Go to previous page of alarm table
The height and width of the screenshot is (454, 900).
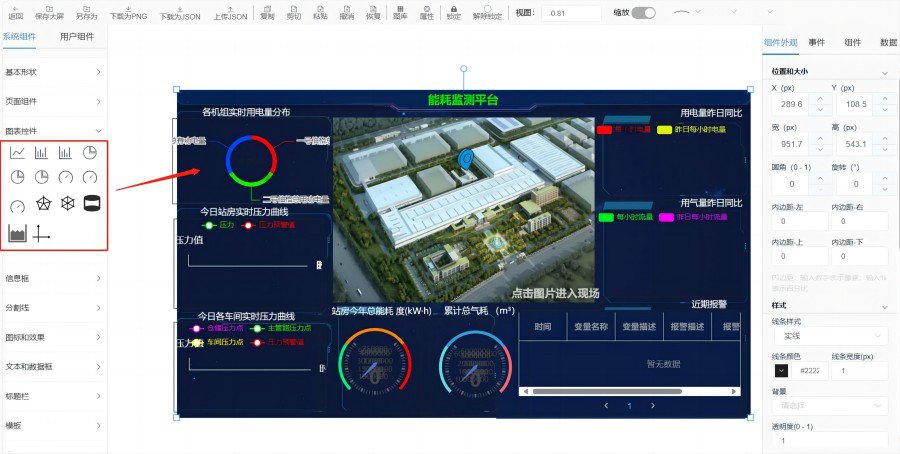607,406
